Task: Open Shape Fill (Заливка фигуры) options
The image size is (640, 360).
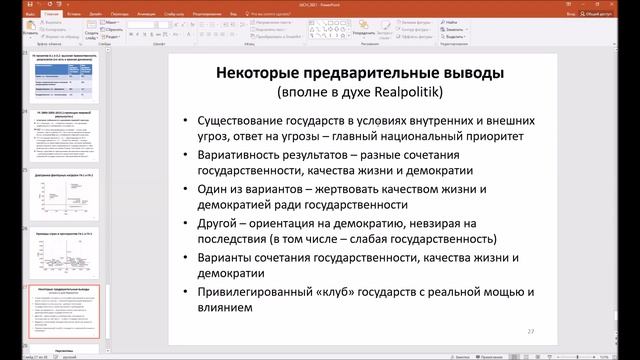Action: tap(413, 22)
